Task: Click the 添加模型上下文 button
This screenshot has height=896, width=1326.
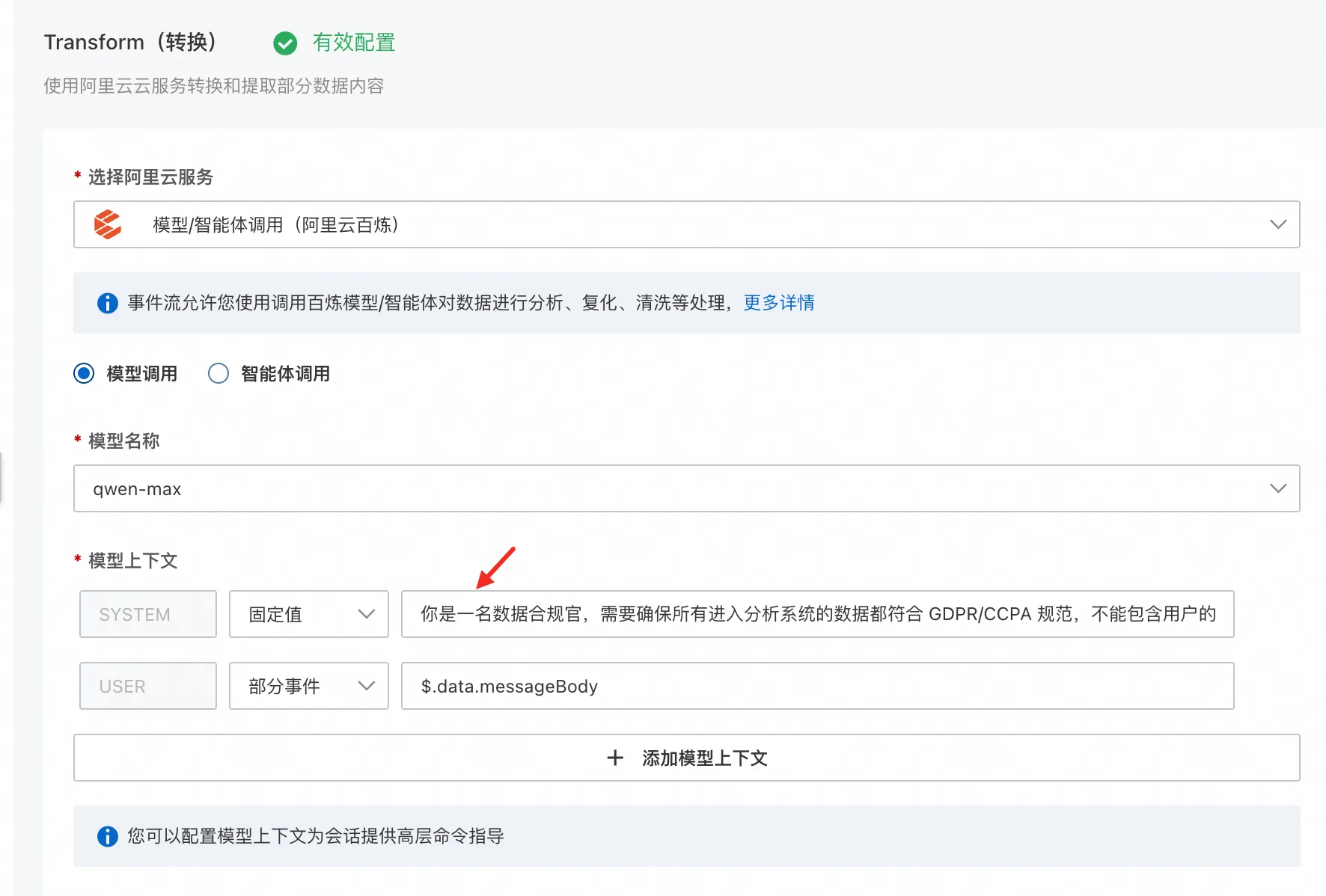Action: [687, 758]
